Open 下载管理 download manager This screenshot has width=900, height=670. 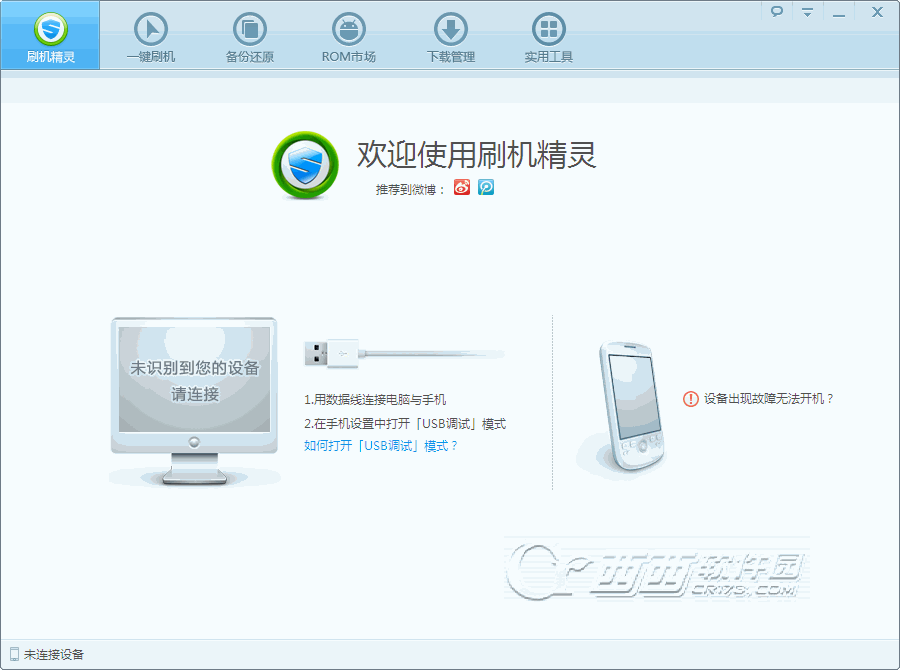point(450,37)
